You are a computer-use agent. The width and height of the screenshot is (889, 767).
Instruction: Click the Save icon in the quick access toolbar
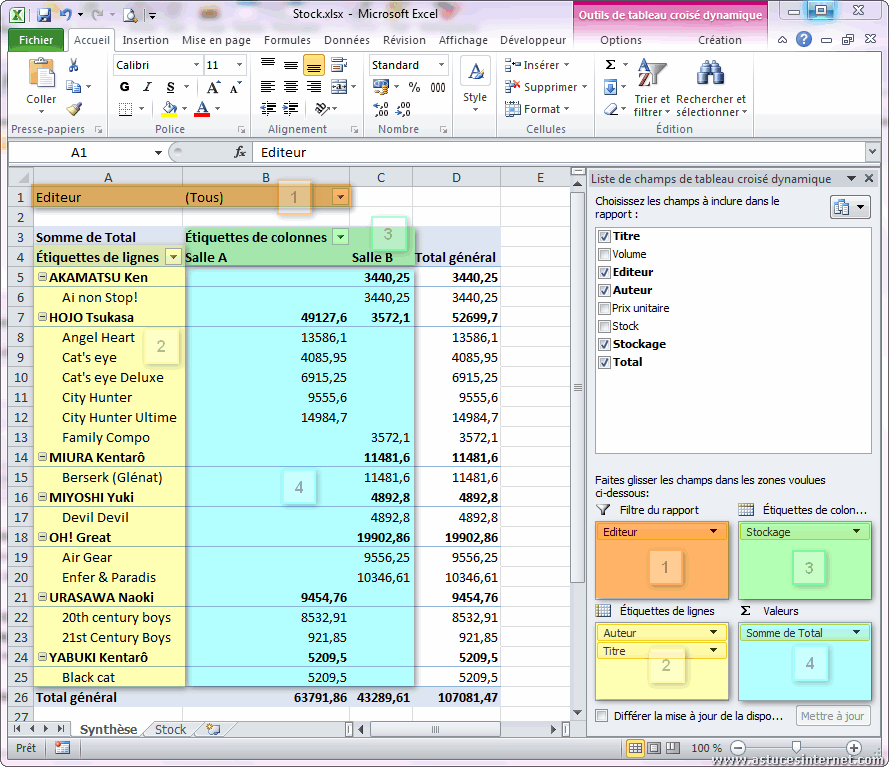[44, 15]
